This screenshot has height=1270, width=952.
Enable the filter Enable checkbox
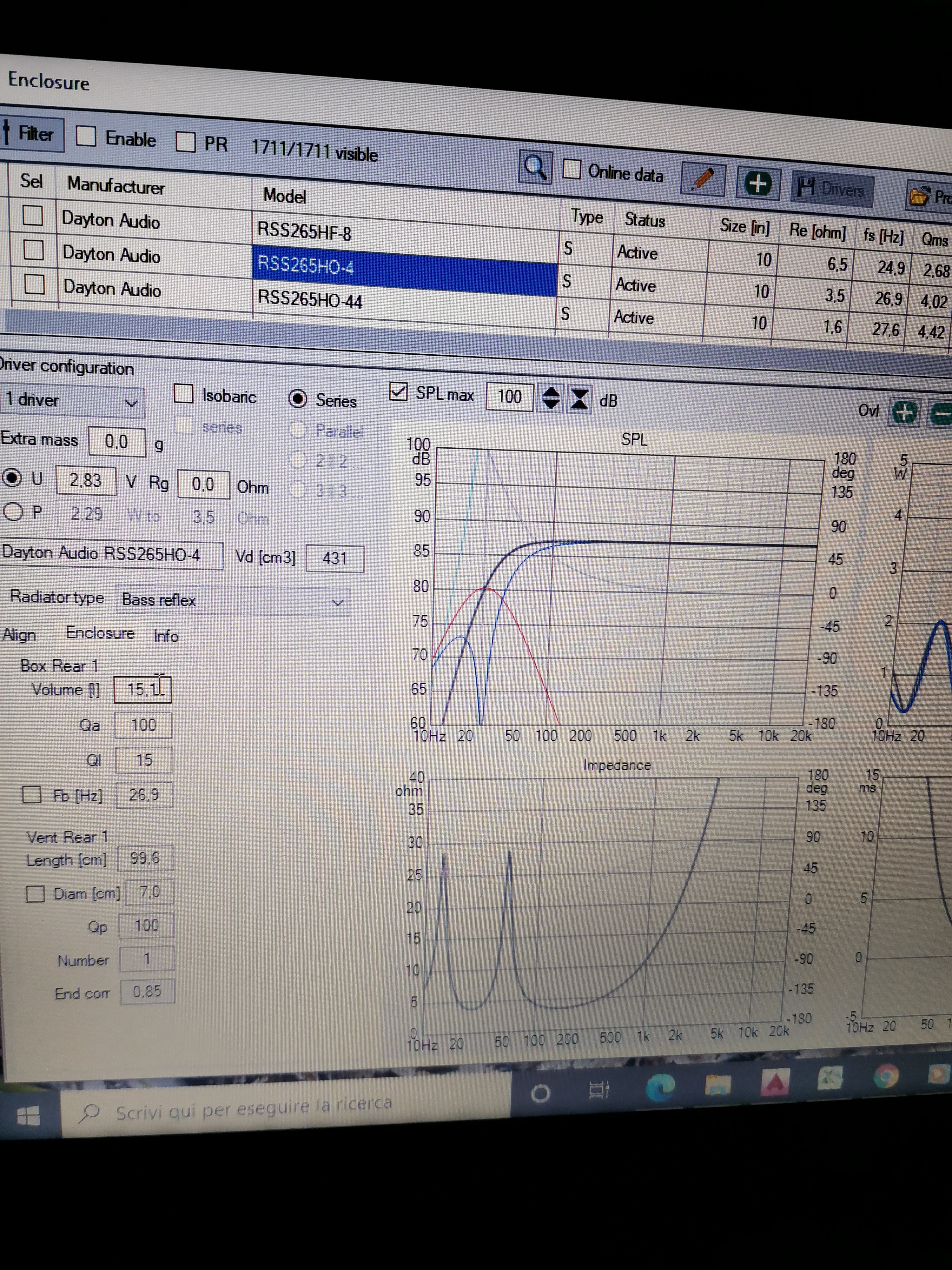[86, 136]
